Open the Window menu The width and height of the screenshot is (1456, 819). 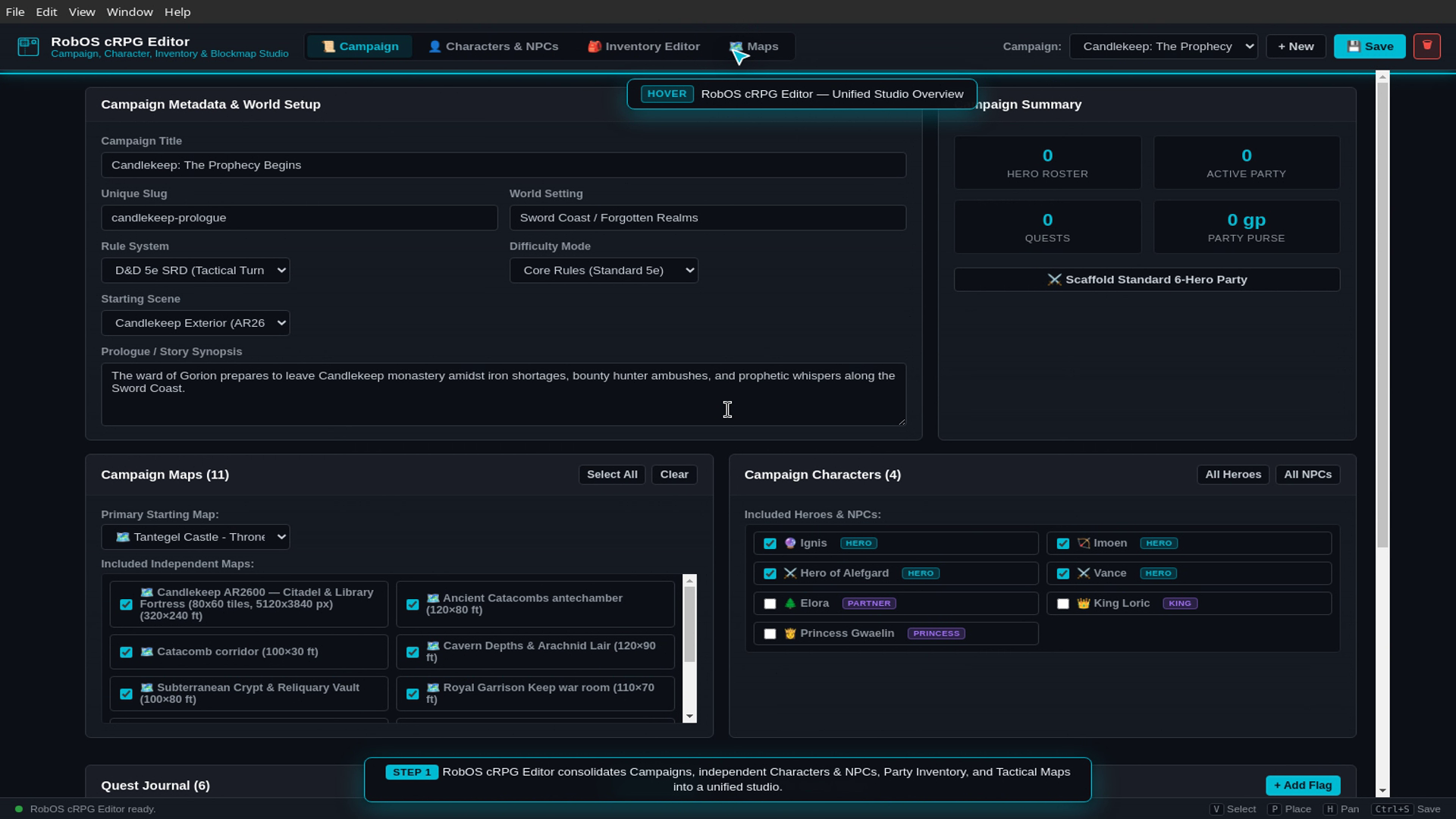coord(130,12)
